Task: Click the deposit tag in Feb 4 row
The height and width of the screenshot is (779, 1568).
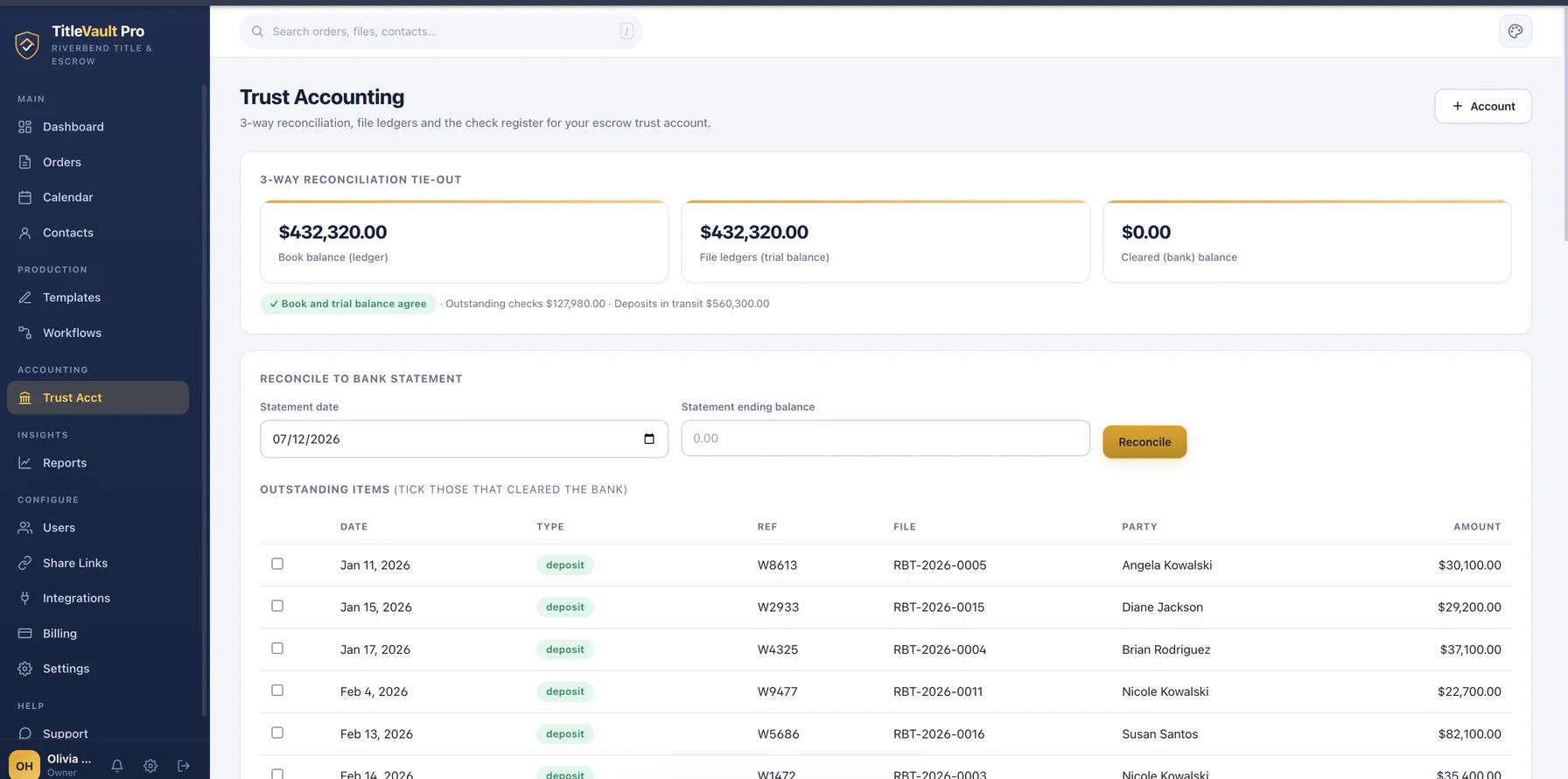Action: click(565, 691)
